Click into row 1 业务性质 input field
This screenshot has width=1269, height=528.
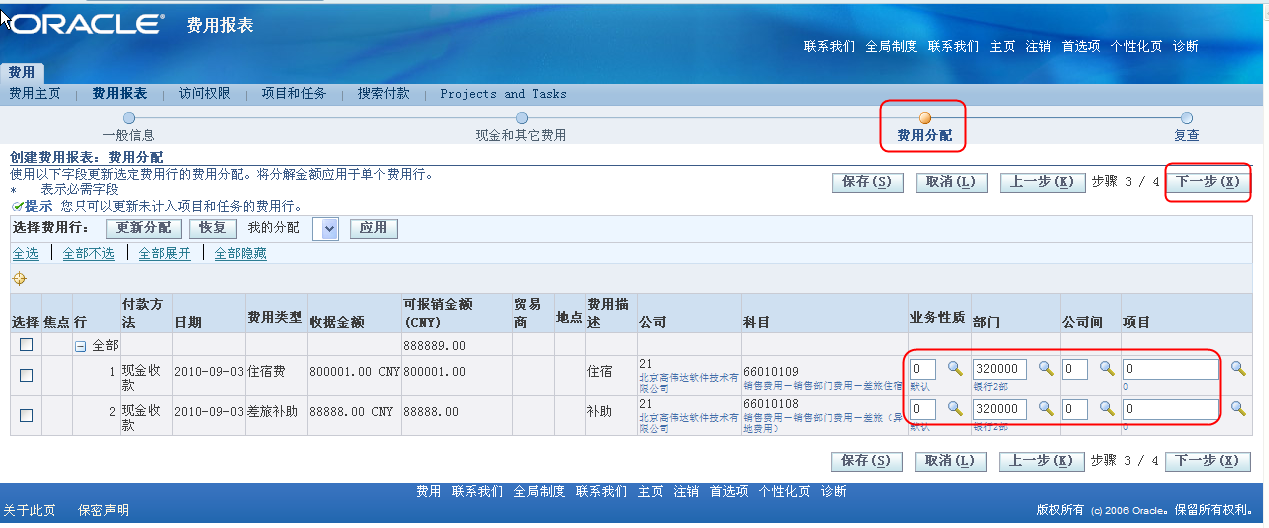click(923, 369)
